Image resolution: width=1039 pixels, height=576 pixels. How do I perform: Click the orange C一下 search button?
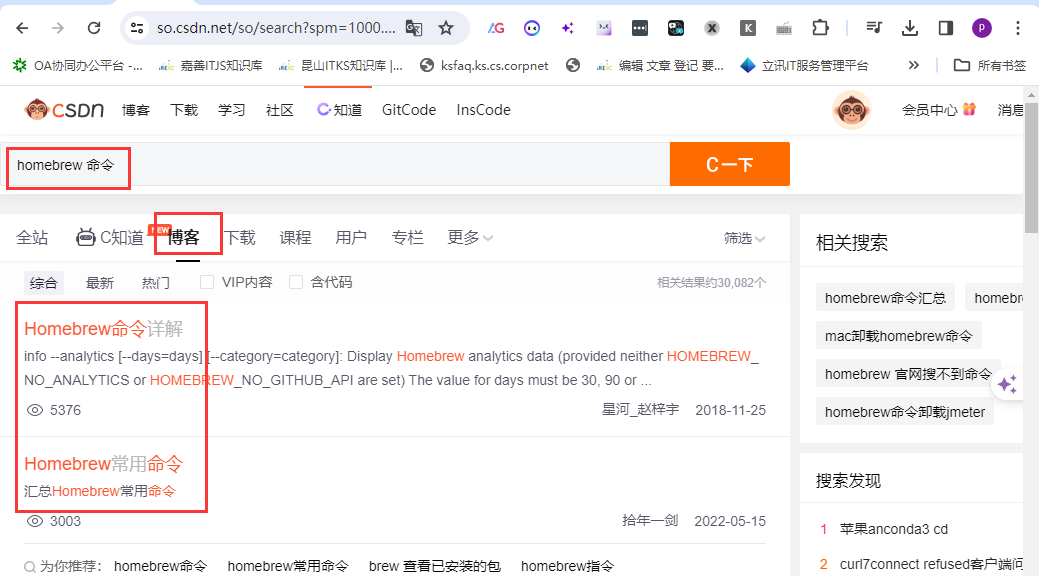(730, 164)
